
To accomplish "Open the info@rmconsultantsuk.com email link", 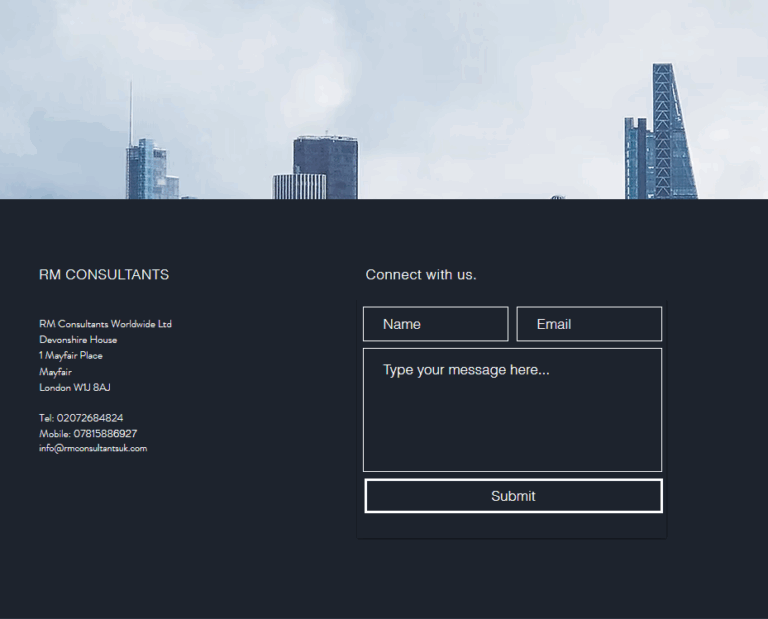I will pos(93,448).
